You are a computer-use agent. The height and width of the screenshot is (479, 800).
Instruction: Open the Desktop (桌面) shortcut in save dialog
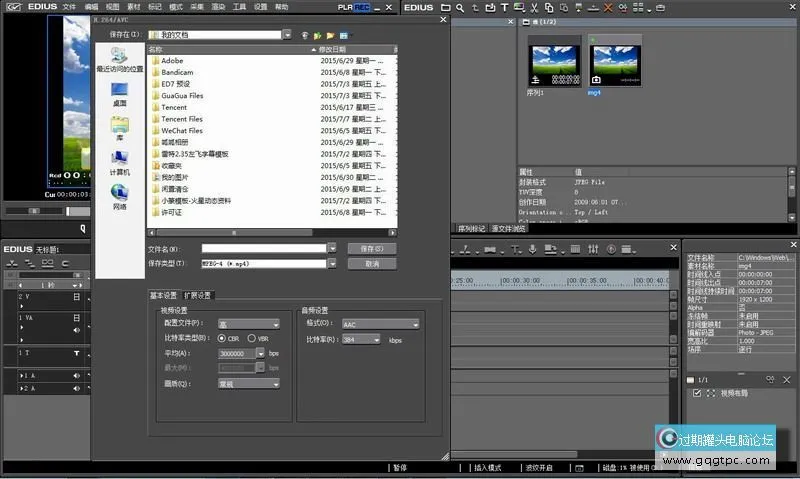tap(119, 93)
